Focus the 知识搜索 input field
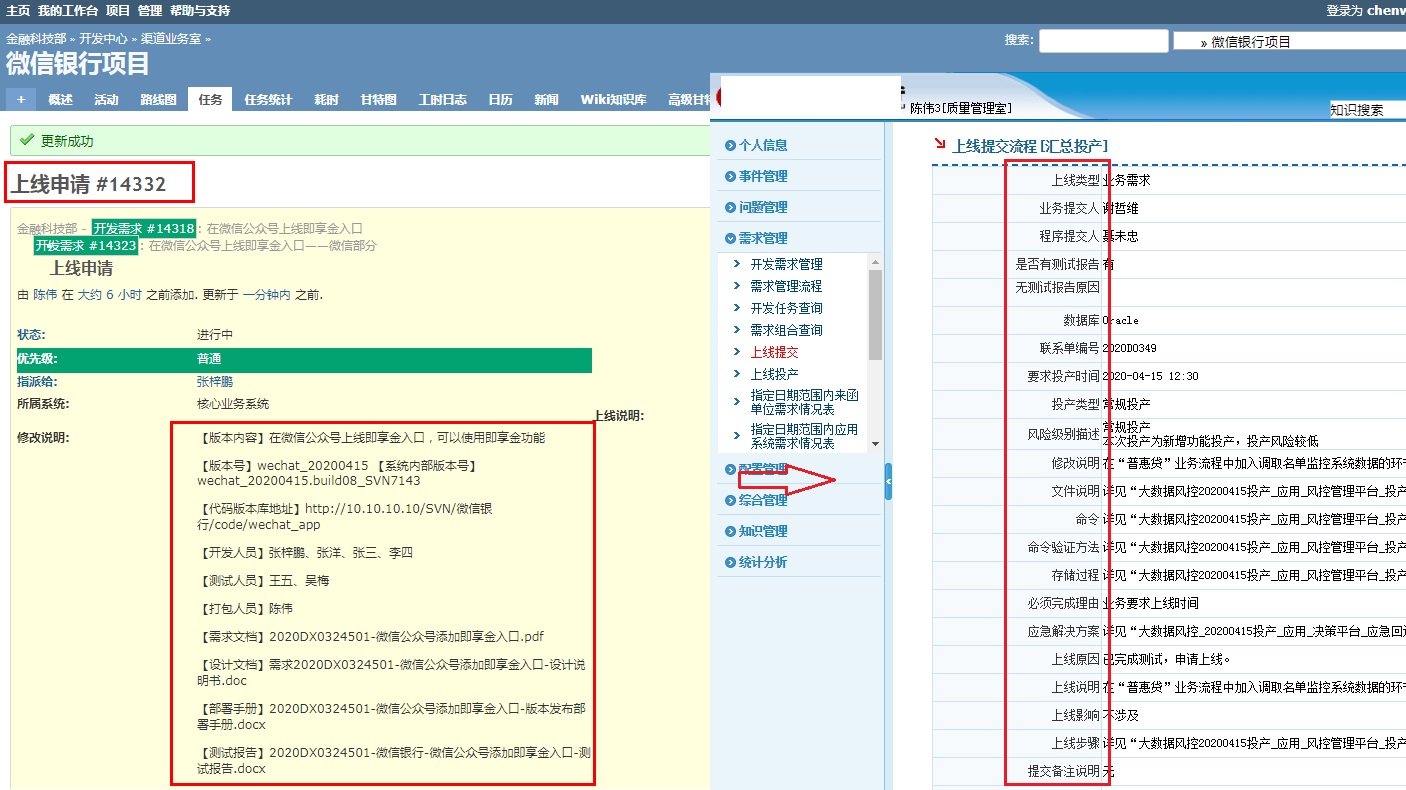The height and width of the screenshot is (790, 1406). click(x=1367, y=110)
